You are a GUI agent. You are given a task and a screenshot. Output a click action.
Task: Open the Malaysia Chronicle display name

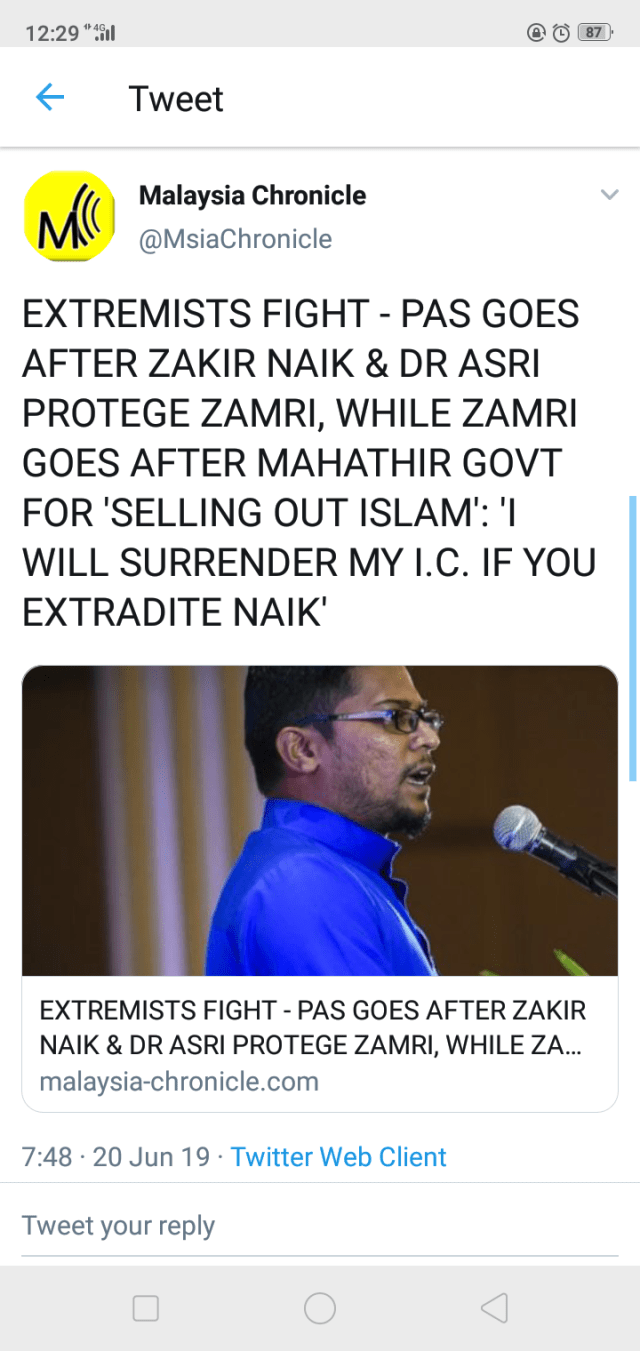click(252, 195)
